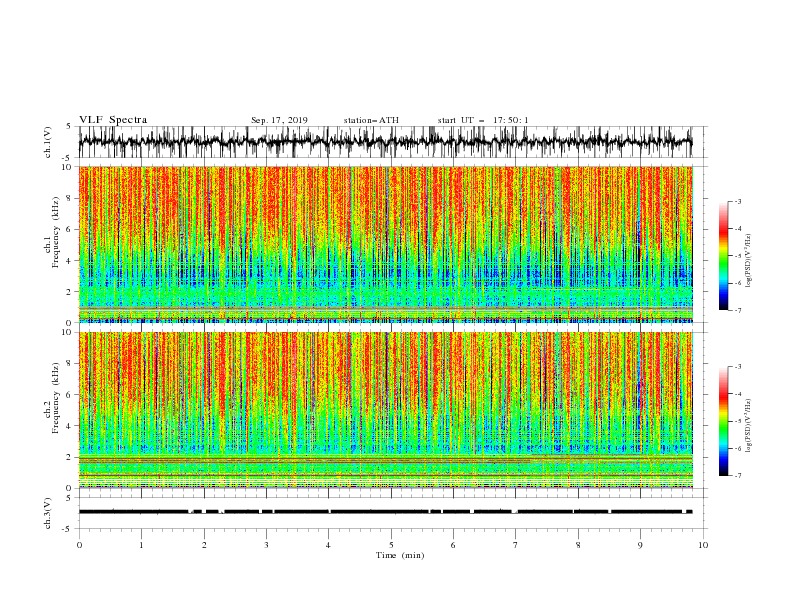This screenshot has height=612, width=792.
Task: Click inside the ch.1 spectrogram panel
Action: coord(385,244)
